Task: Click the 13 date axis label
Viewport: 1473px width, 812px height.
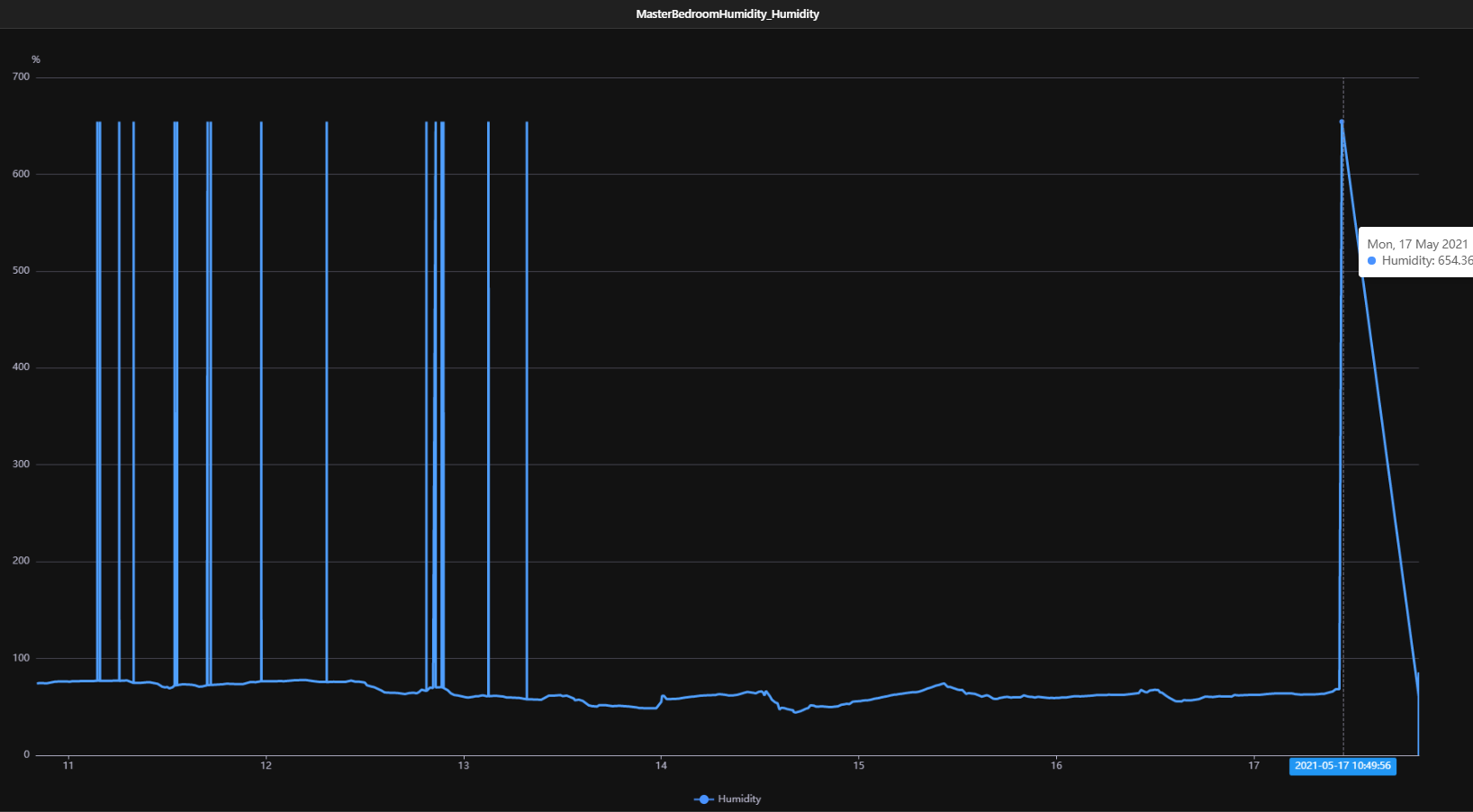Action: pos(464,766)
